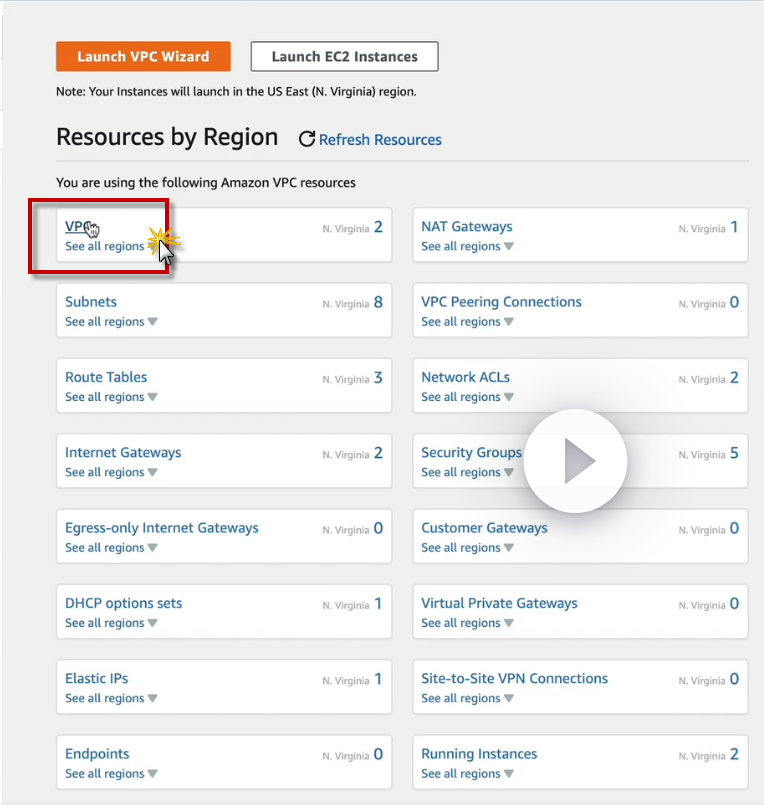This screenshot has width=764, height=805.
Task: Click the N. Virginia count 1 for DHCP options sets
Action: pos(378,604)
